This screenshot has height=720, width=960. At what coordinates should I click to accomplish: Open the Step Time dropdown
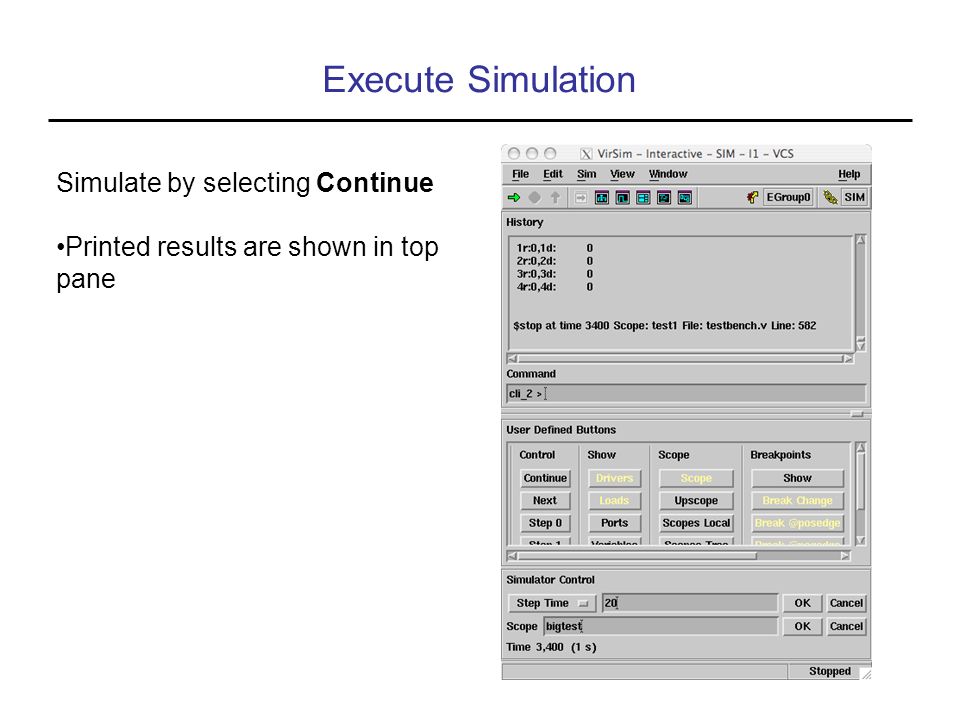click(552, 603)
